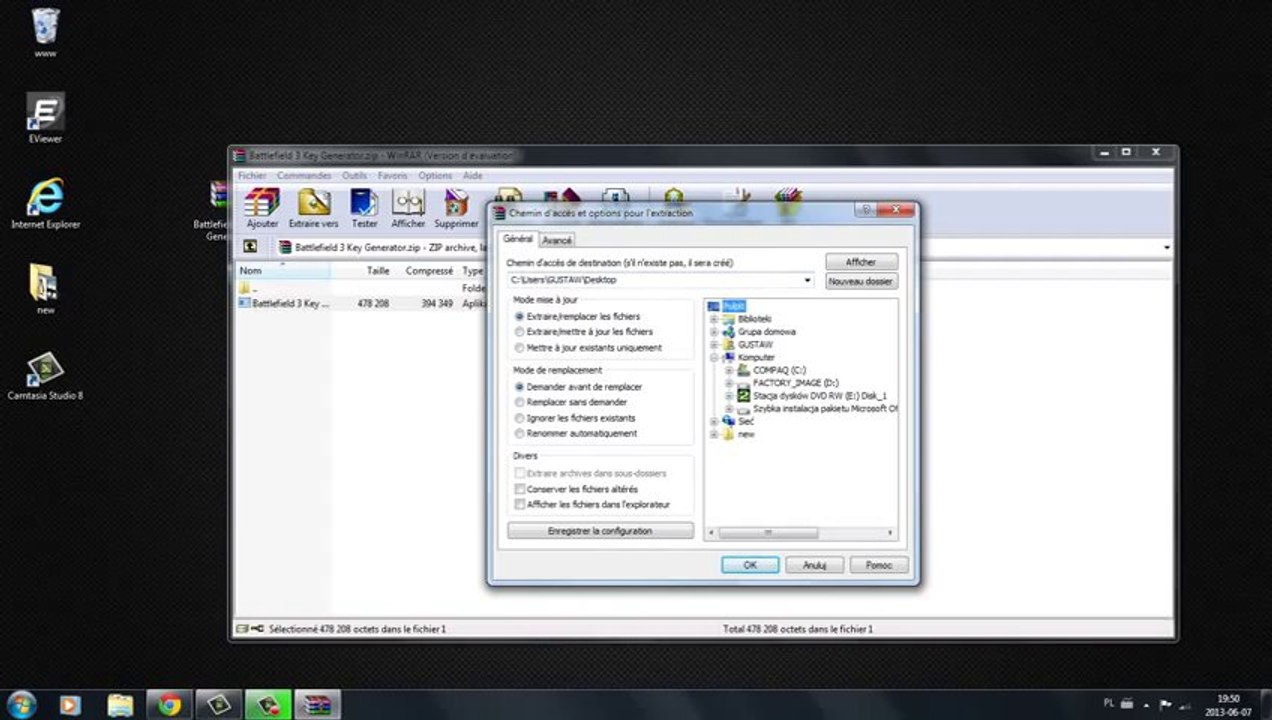The image size is (1272, 720).
Task: Select the Camtasia Studio 8 desktop icon
Action: point(45,376)
